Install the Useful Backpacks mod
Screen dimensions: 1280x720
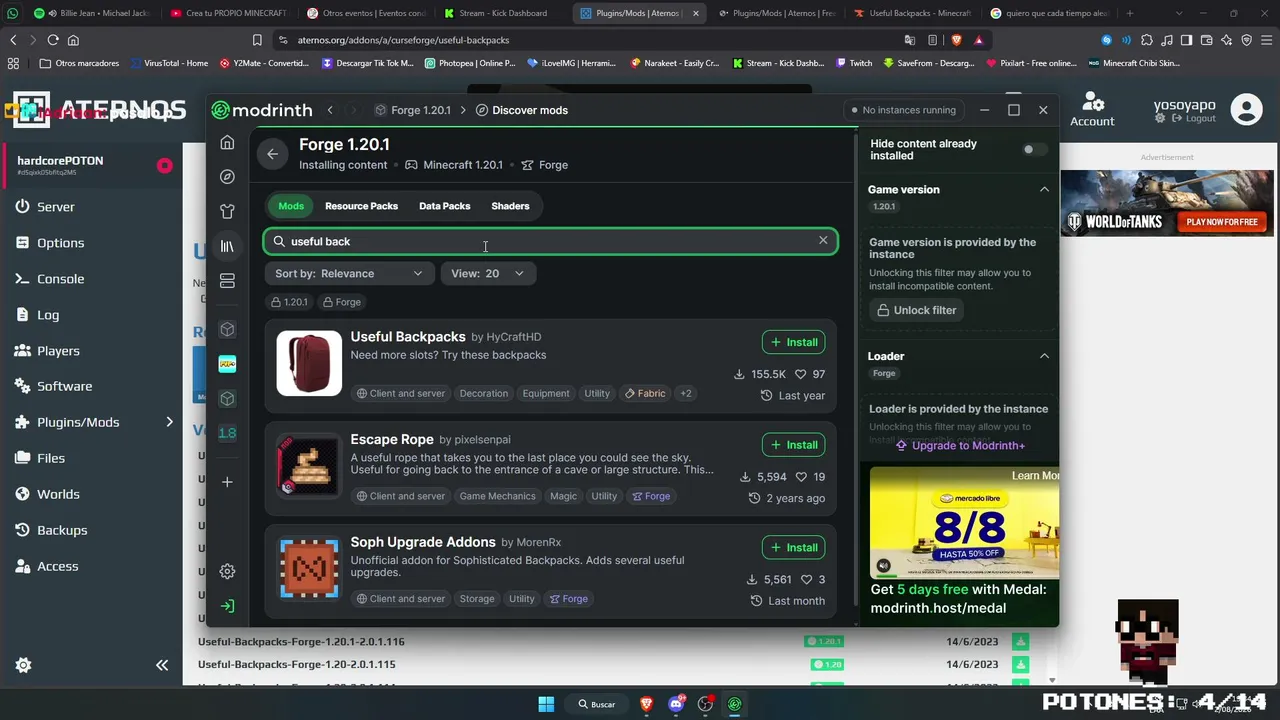pyautogui.click(x=793, y=342)
